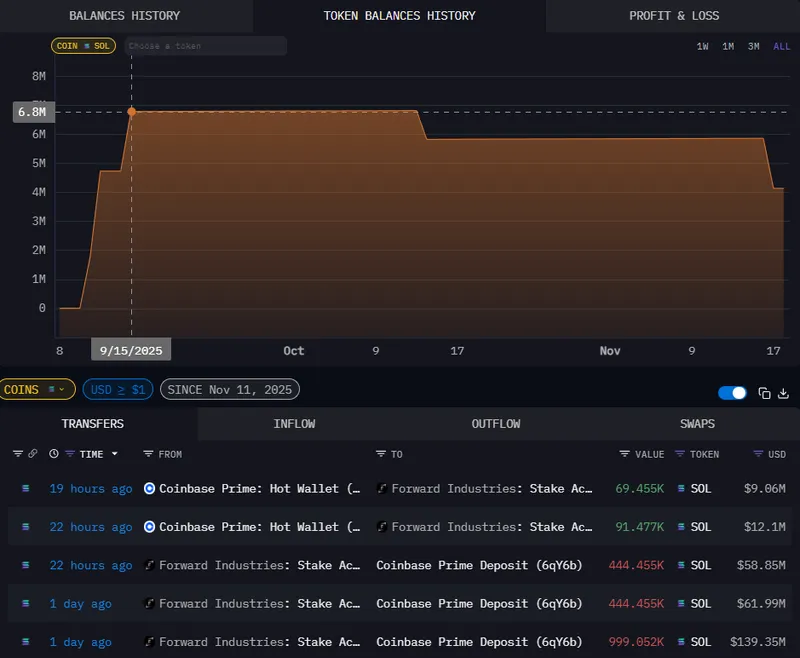Image resolution: width=800 pixels, height=658 pixels.
Task: Open the filter icon on the TIME column
Action: (x=70, y=454)
